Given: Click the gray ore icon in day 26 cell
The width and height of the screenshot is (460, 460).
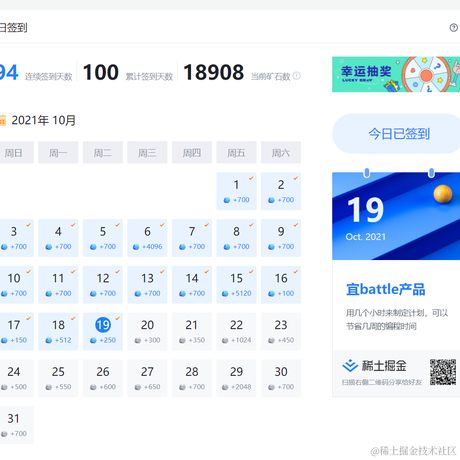Looking at the screenshot, I should (x=93, y=387).
